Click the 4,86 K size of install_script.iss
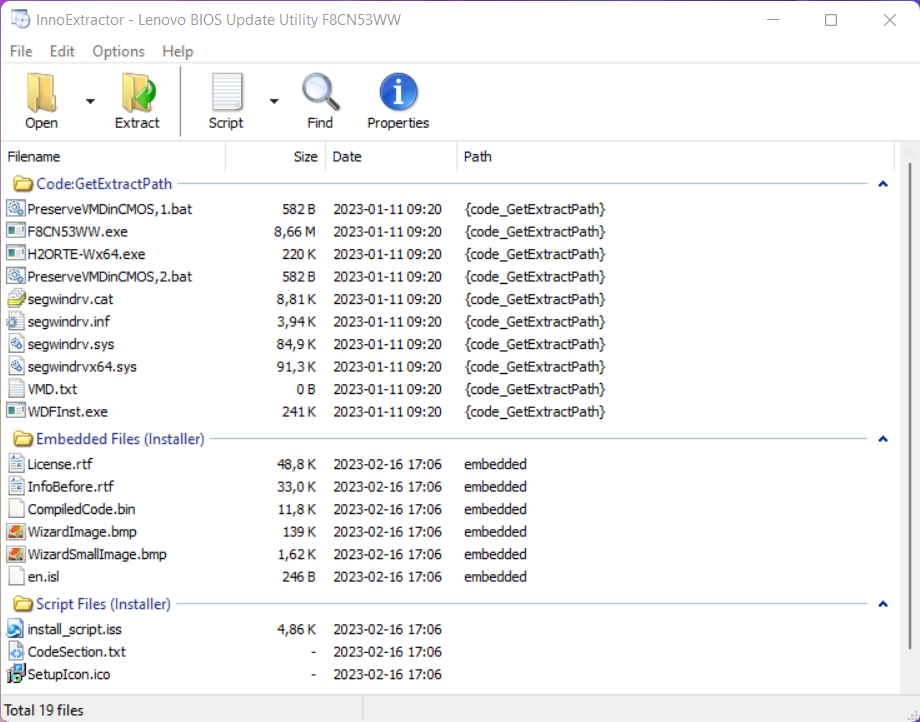The height and width of the screenshot is (722, 920). click(x=297, y=629)
